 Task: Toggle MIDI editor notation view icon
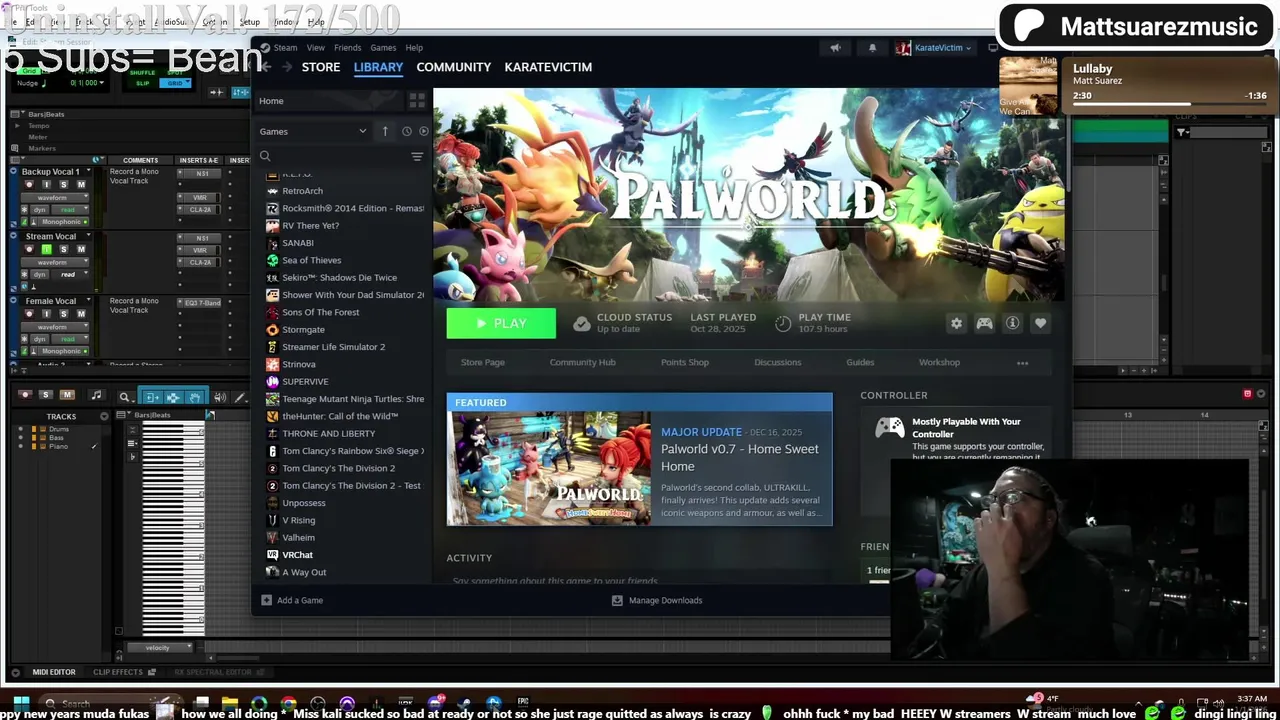96,395
